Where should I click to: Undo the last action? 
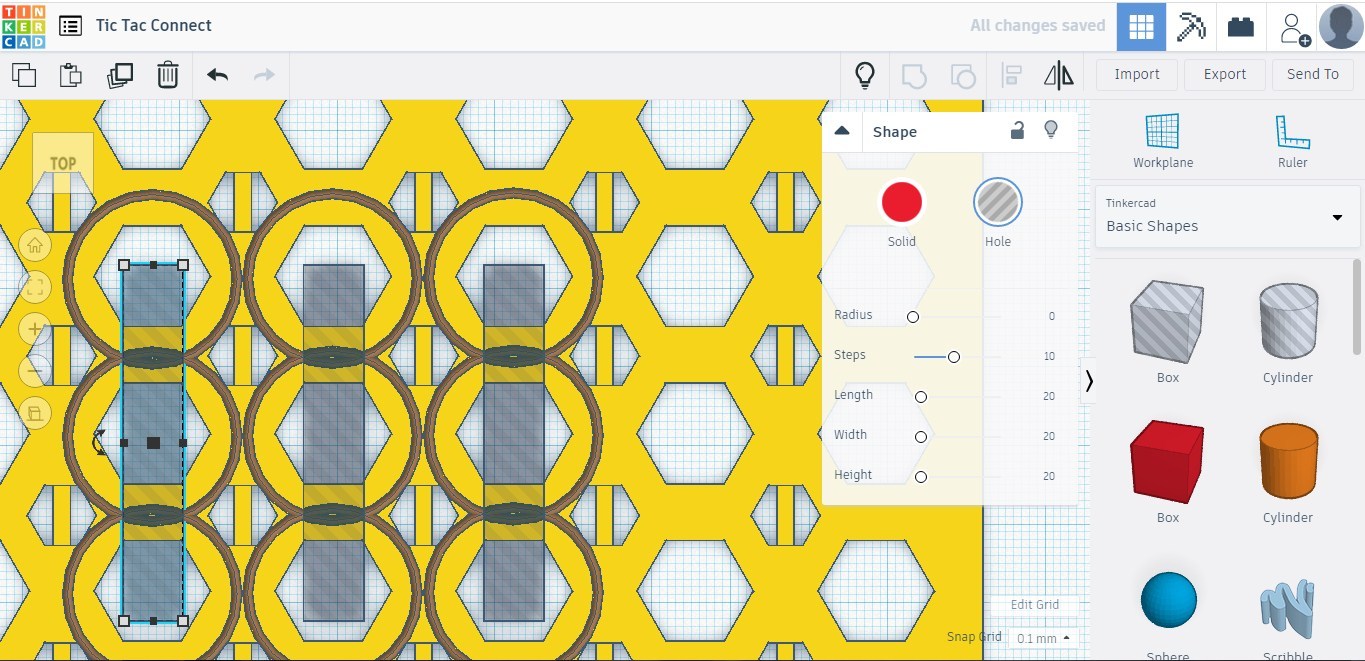[217, 75]
